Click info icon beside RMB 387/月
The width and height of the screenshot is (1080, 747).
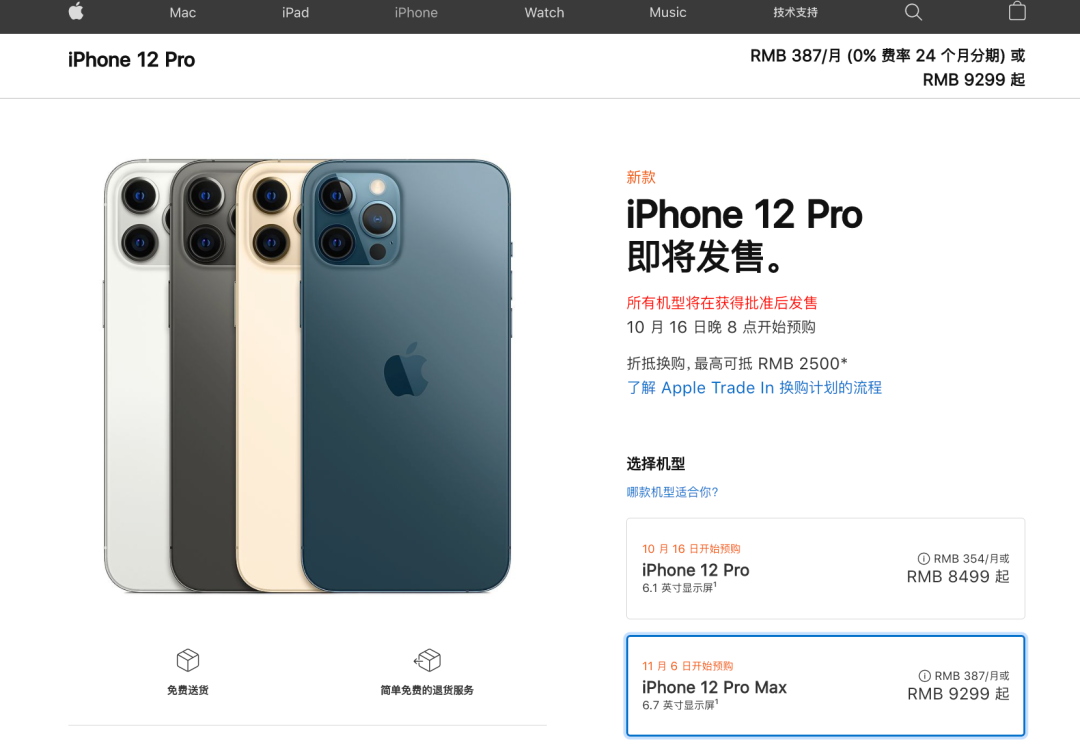[924, 675]
